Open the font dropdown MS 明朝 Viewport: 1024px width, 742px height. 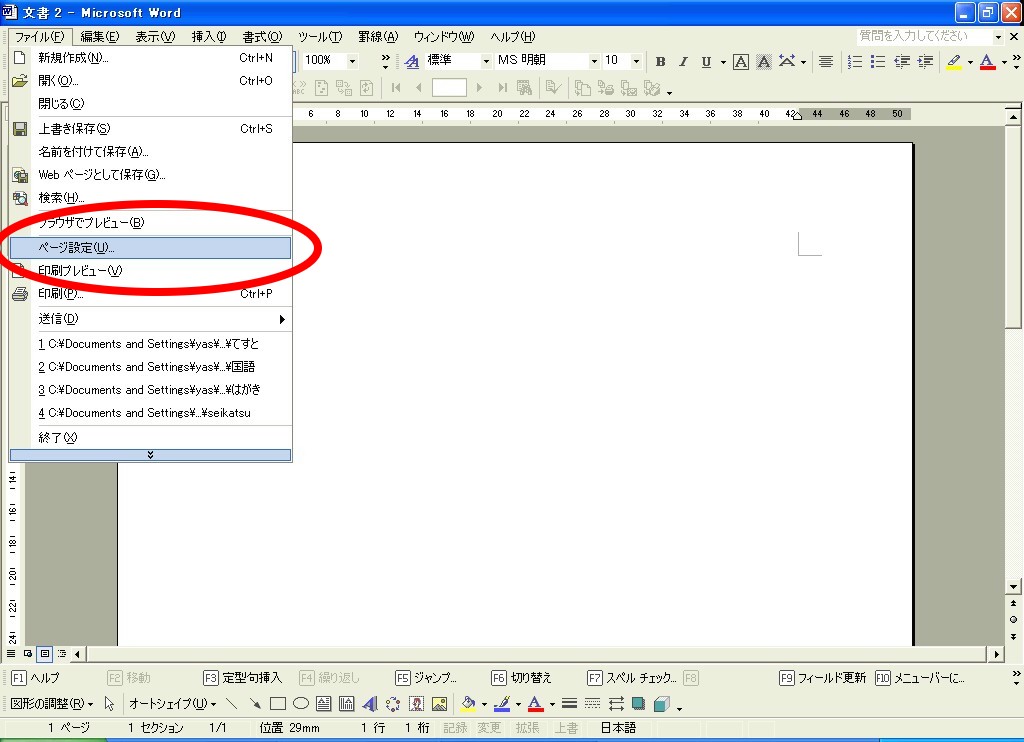click(594, 61)
